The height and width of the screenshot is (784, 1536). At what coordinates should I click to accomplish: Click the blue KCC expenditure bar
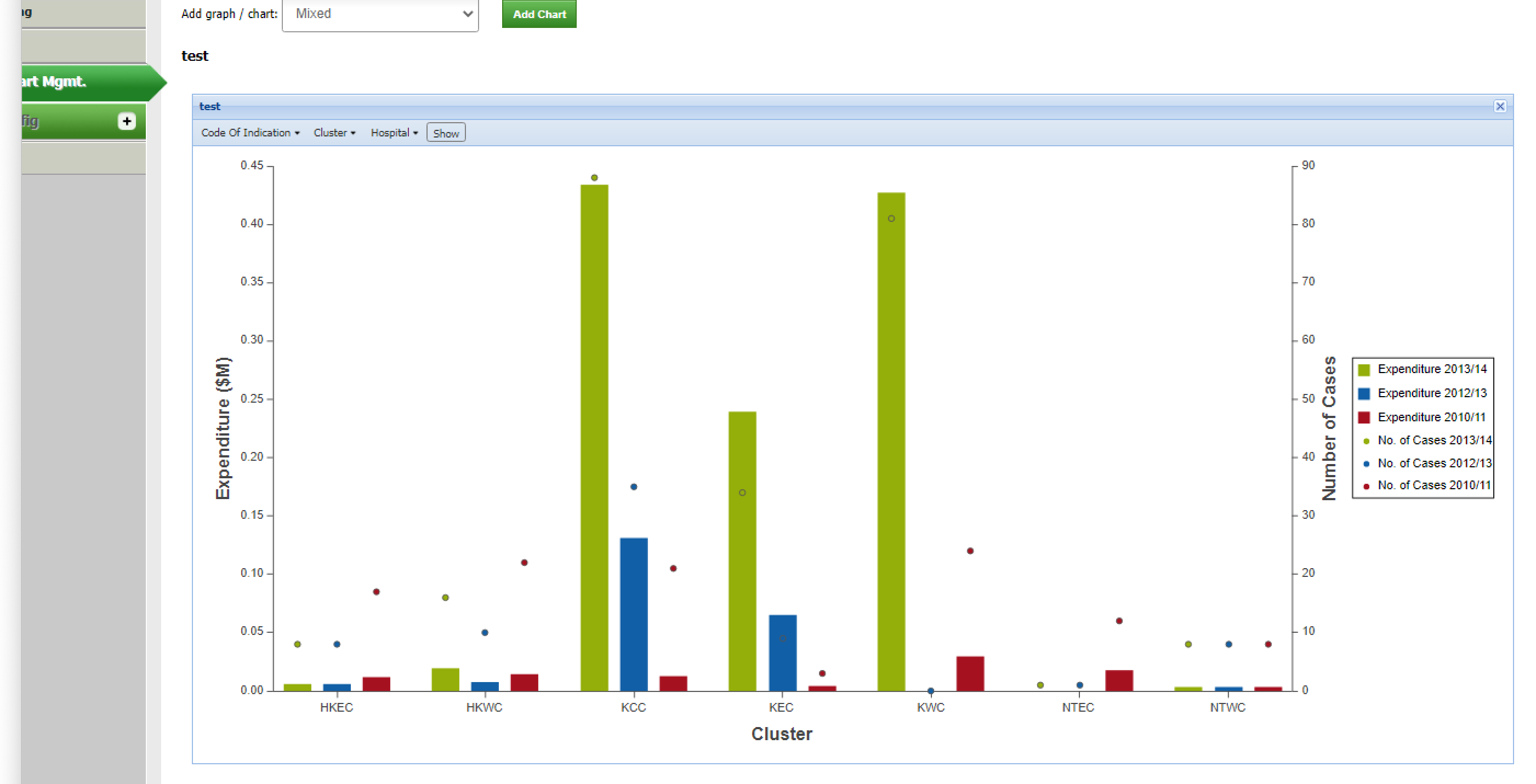click(633, 614)
